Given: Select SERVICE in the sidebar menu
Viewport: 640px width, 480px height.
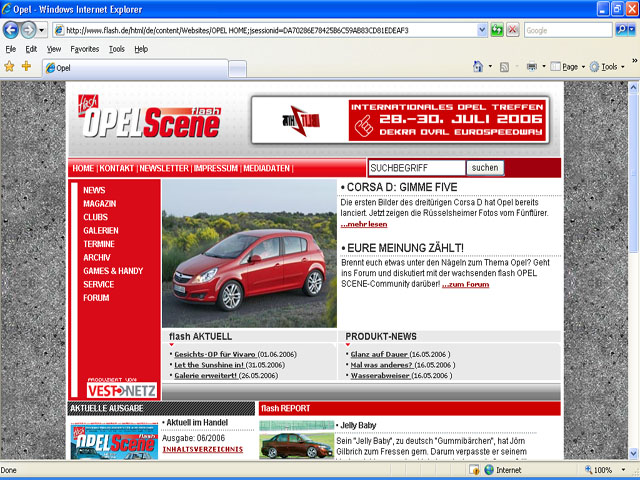Looking at the screenshot, I should pos(98,284).
